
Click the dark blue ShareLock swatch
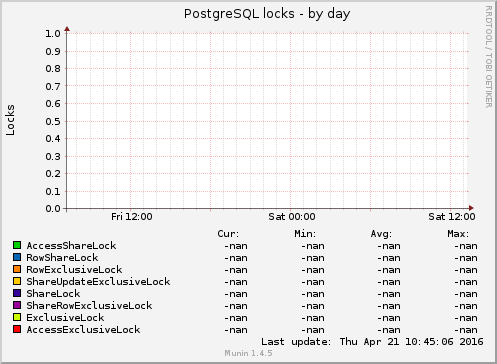click(x=17, y=293)
